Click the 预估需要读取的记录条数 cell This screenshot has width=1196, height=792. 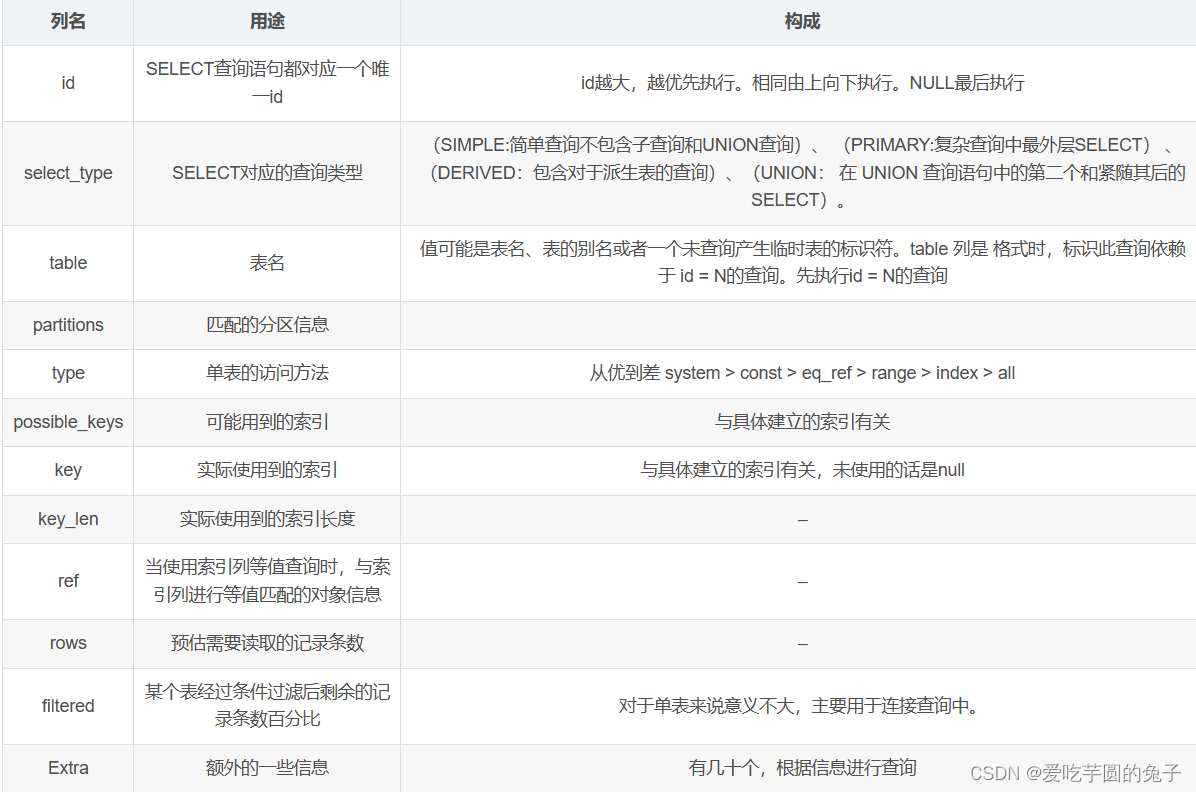[267, 643]
